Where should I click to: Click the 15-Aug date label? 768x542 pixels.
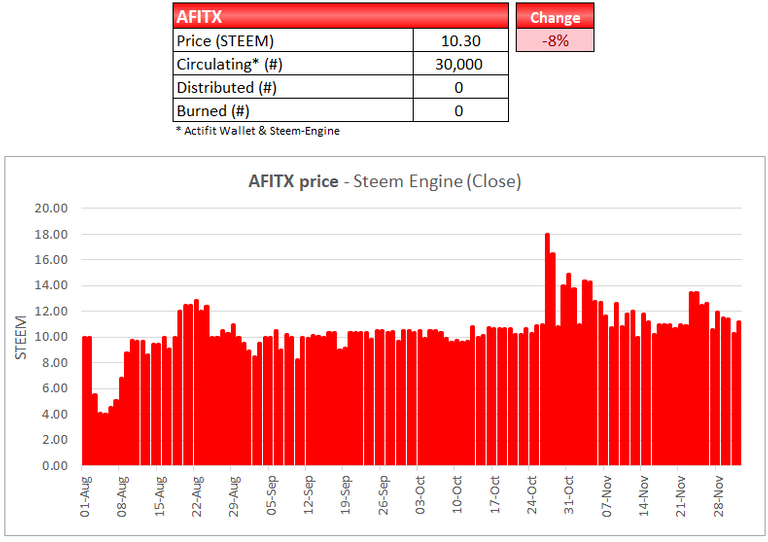pos(160,496)
